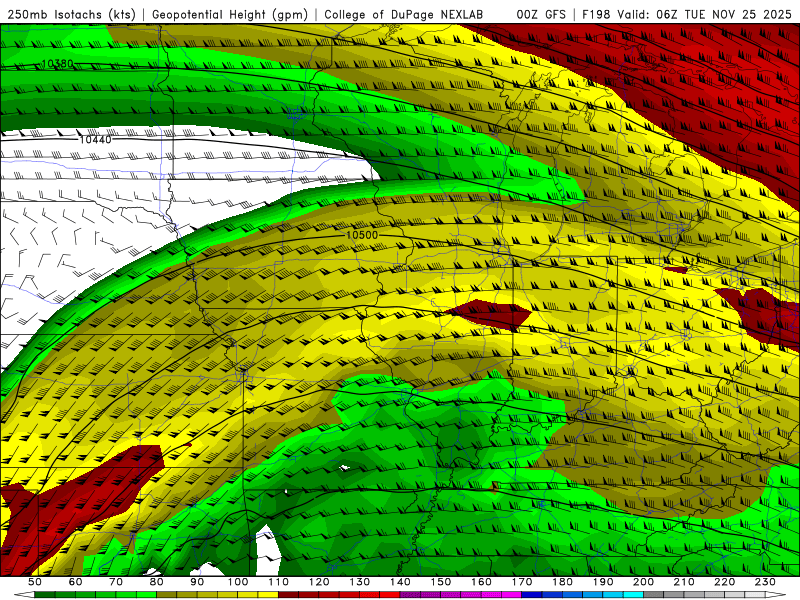Viewport: 800px width, 600px height.
Task: Pick the bright cyan swatch just before 200
Action: 633,595
